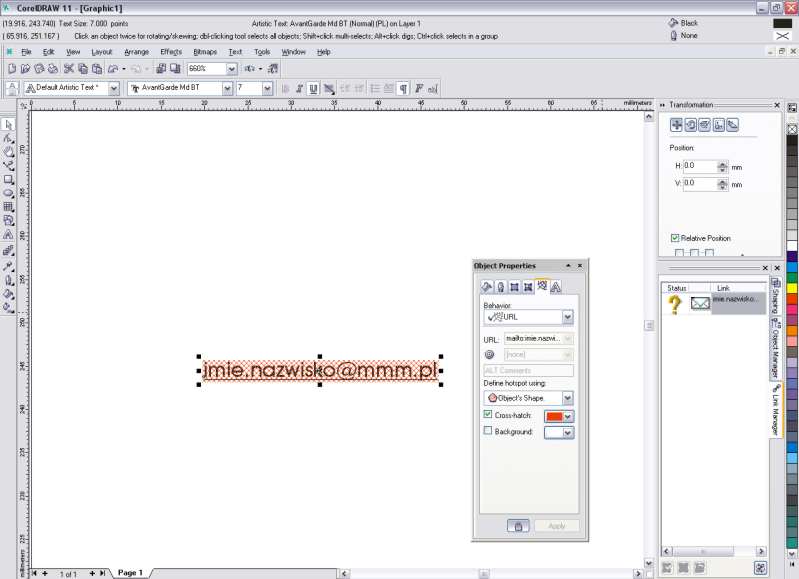Disable the Cross-hatch checkbox
799x579 pixels.
coord(488,415)
